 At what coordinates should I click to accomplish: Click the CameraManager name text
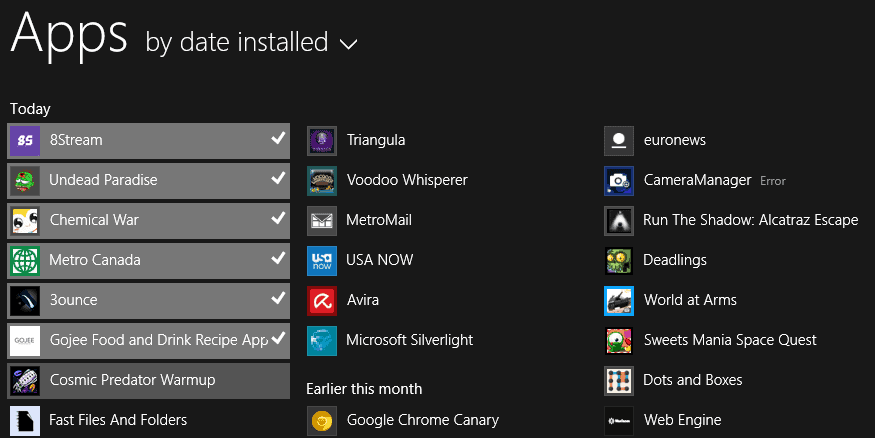(698, 180)
